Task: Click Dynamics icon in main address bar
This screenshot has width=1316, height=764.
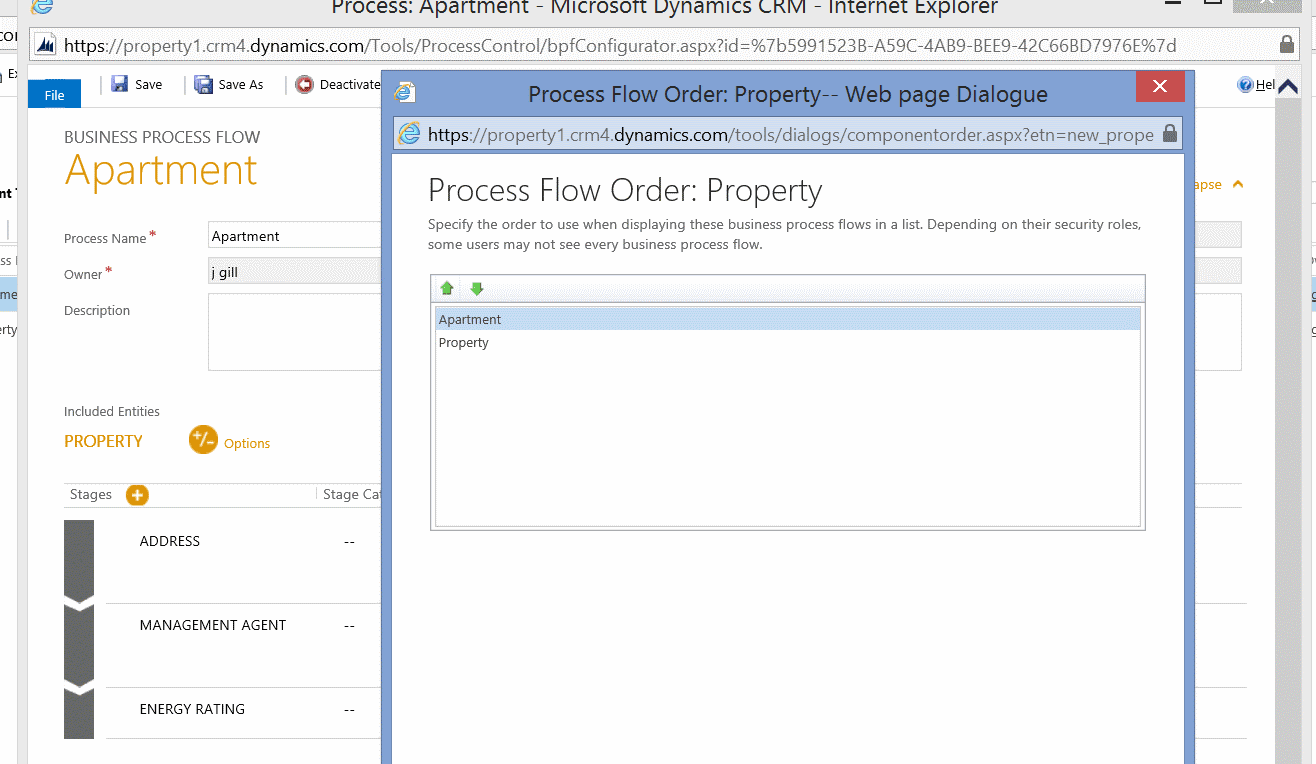Action: [45, 45]
